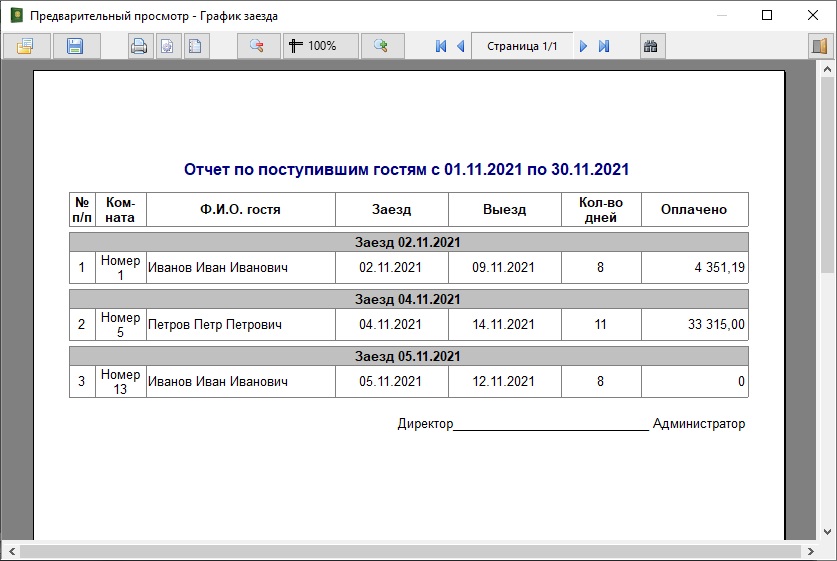Click the Страница 1/1 page field
Viewport: 837px width, 561px height.
(521, 46)
